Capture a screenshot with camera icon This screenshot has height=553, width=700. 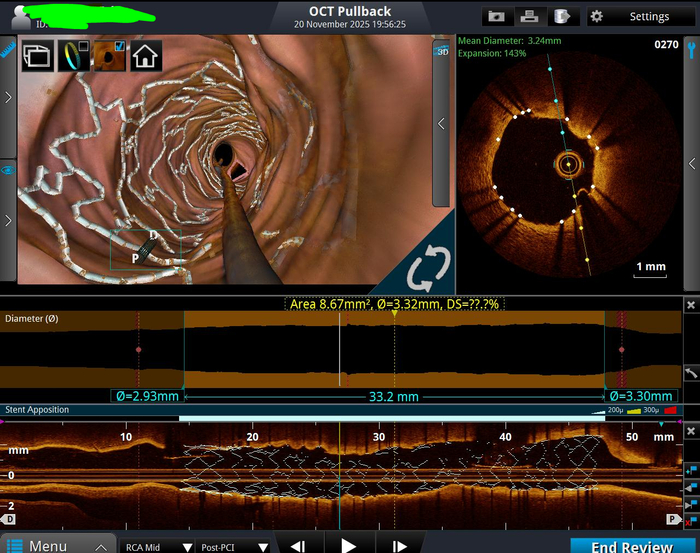[496, 17]
